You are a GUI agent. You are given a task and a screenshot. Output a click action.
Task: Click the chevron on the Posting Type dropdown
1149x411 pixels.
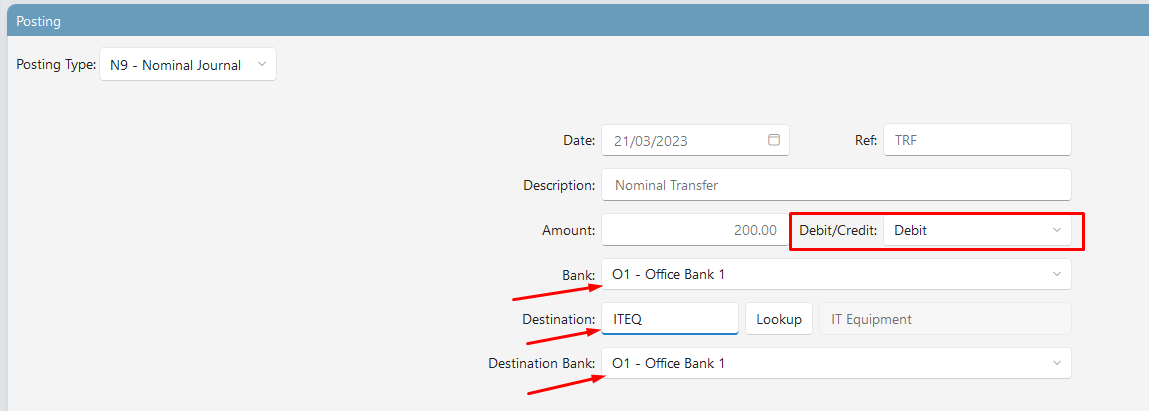click(262, 64)
